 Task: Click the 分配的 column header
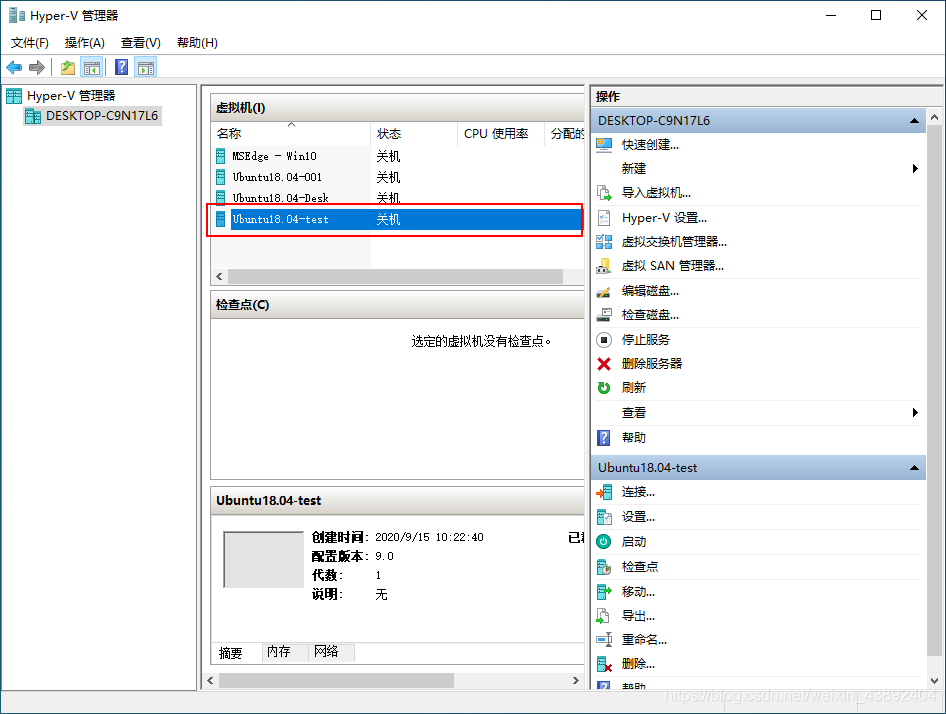point(565,134)
